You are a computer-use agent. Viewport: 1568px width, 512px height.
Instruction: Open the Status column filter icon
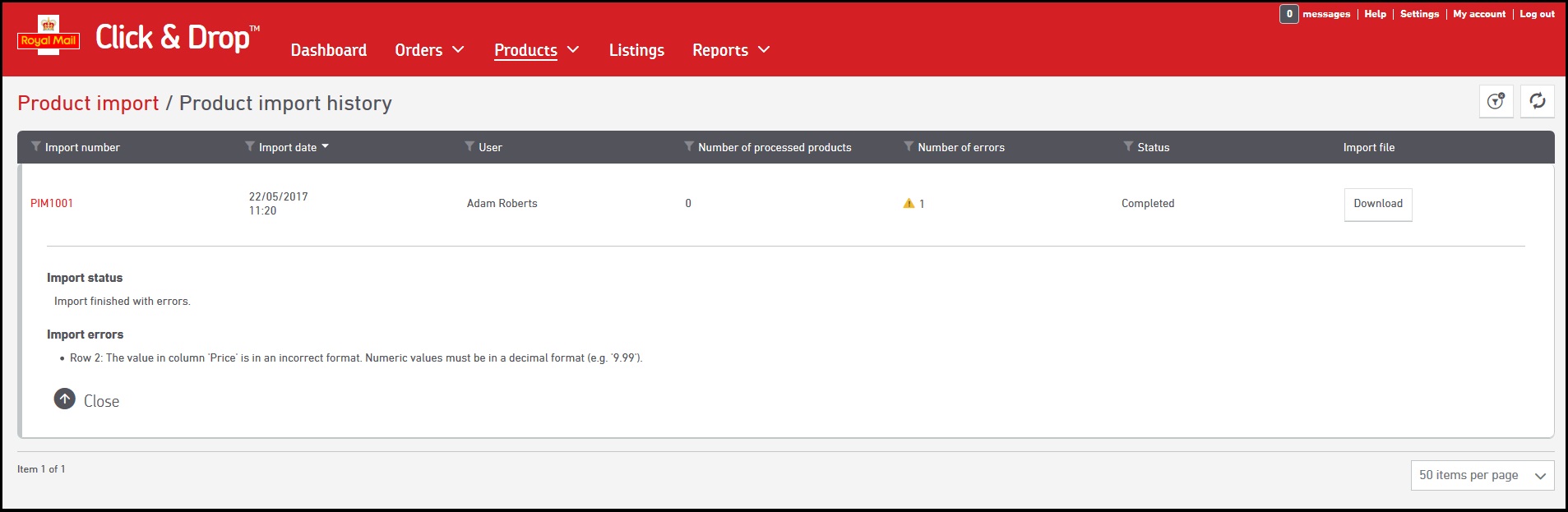click(x=1128, y=146)
